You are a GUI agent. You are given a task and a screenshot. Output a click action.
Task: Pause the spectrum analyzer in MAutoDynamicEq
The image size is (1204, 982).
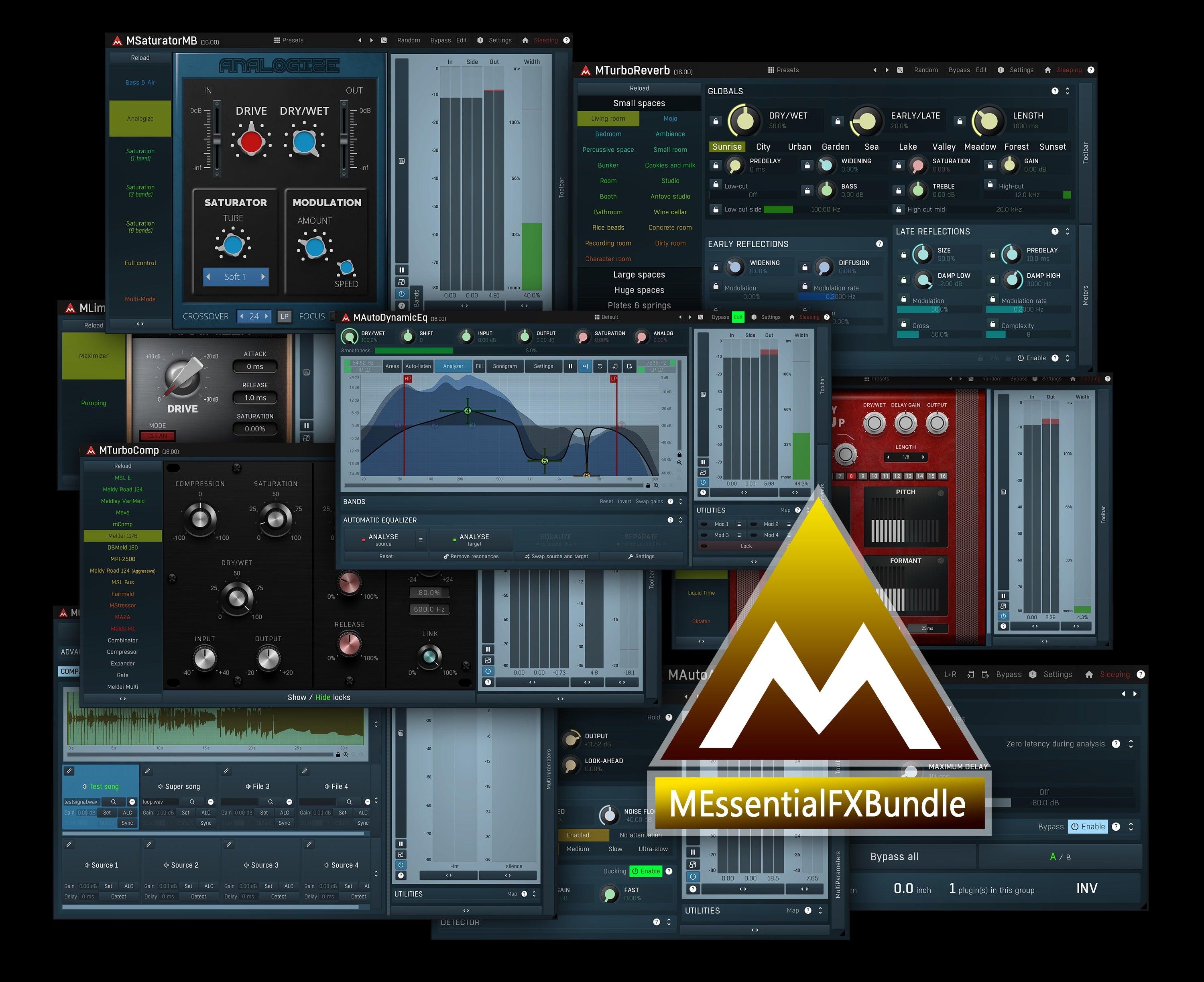[570, 366]
